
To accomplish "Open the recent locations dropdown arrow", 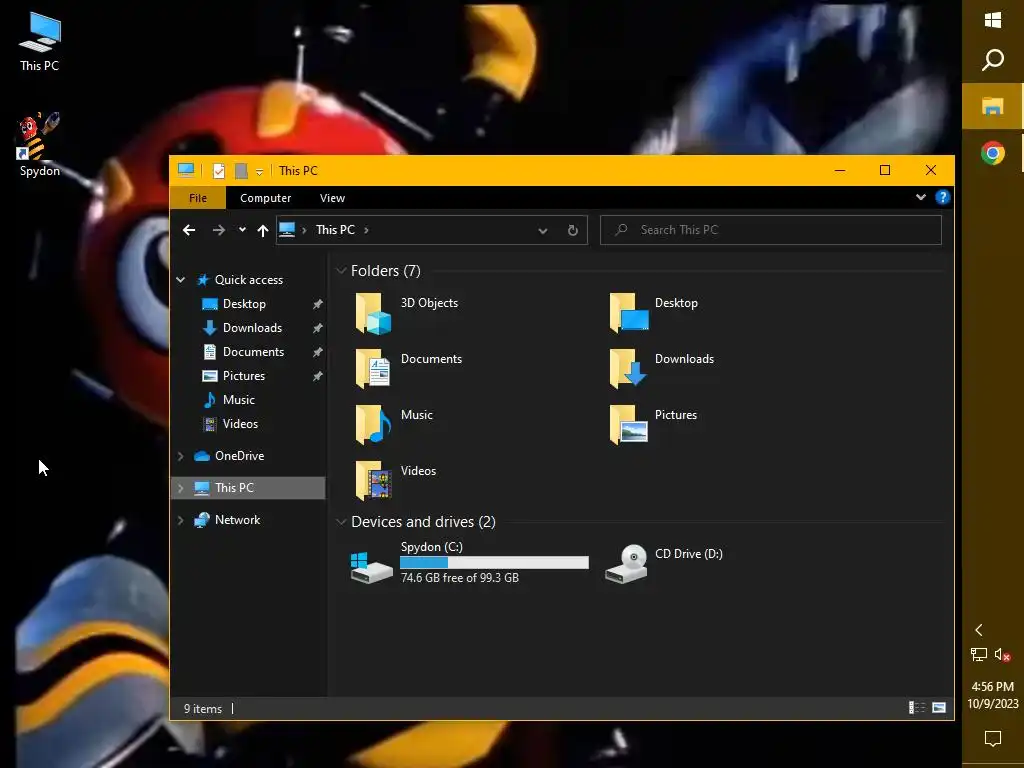I will coord(242,230).
